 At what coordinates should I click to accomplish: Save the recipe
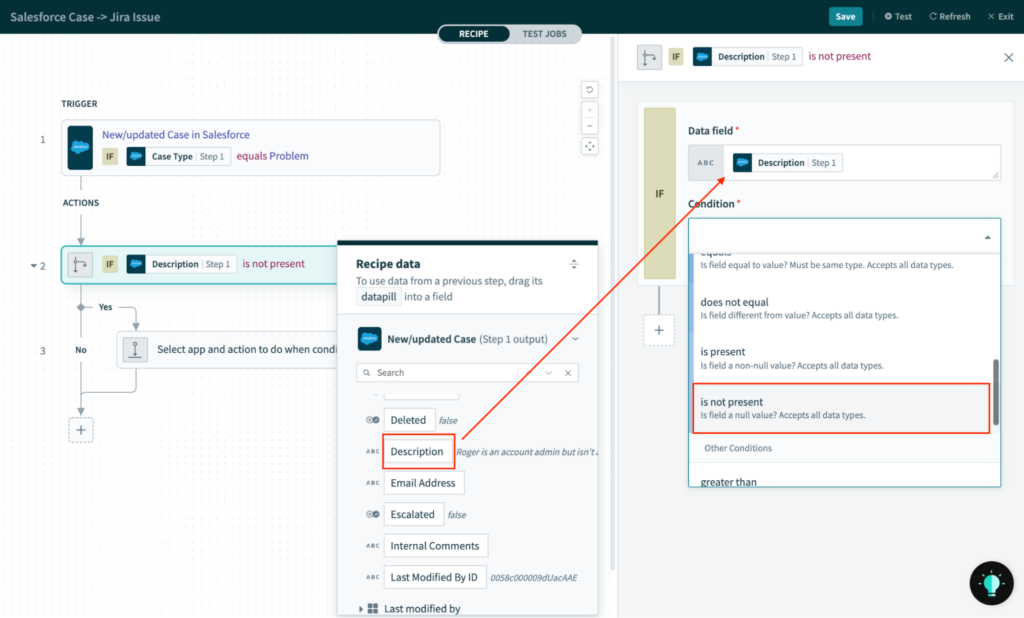pyautogui.click(x=845, y=16)
